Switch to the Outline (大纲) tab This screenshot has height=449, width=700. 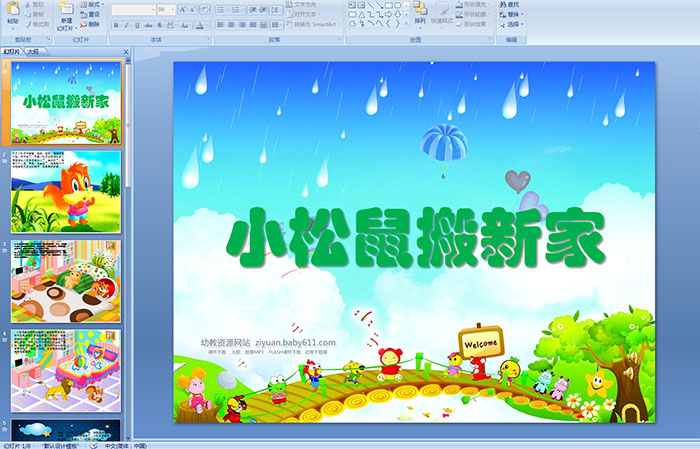pos(33,50)
